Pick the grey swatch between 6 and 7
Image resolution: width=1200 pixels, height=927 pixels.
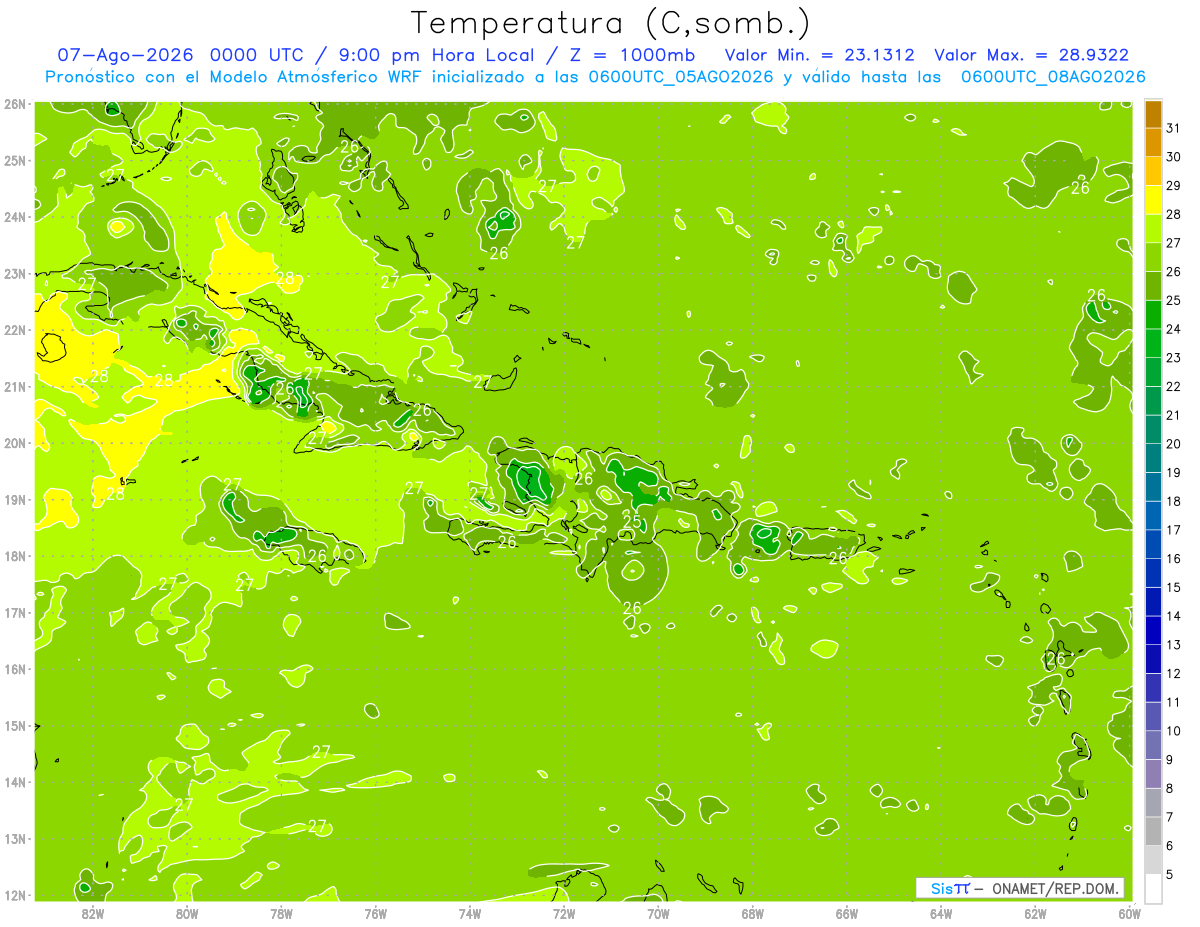click(1153, 832)
